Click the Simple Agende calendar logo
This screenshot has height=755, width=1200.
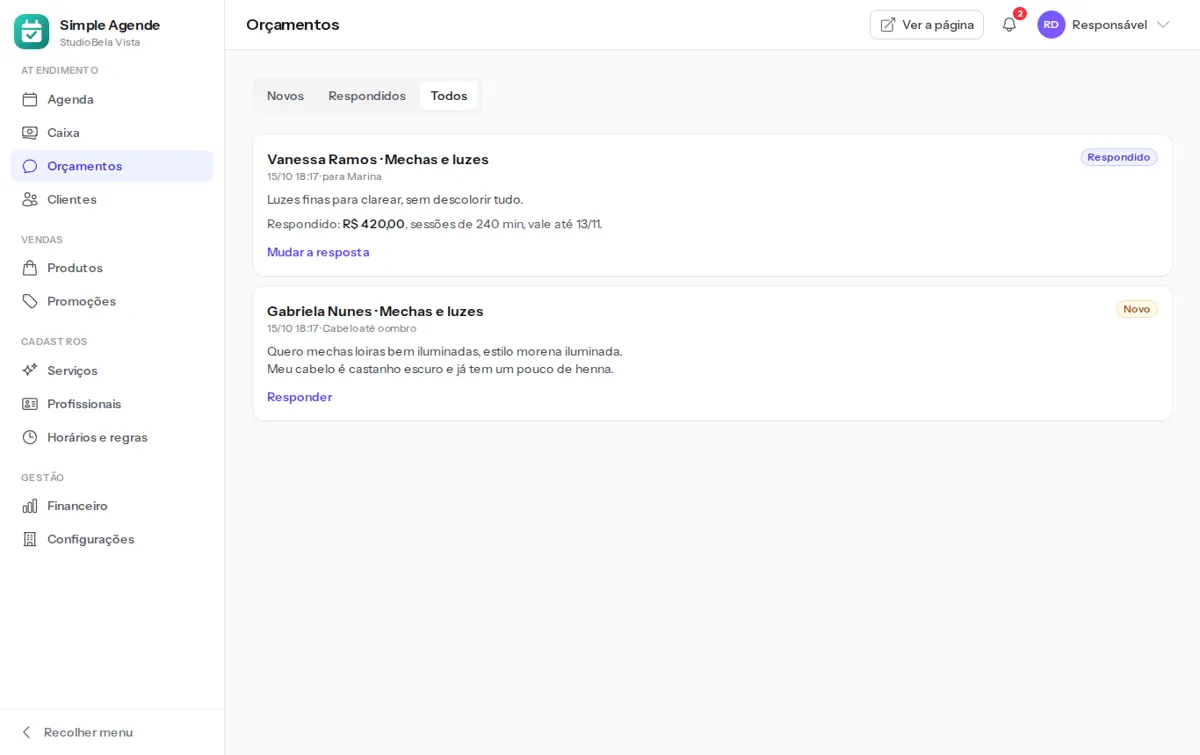tap(31, 32)
